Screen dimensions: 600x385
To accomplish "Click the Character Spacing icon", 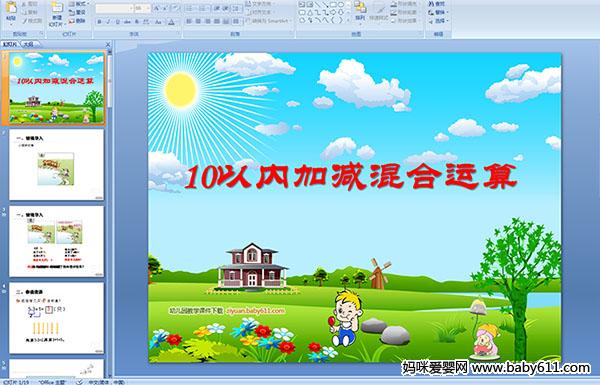I will point(146,22).
